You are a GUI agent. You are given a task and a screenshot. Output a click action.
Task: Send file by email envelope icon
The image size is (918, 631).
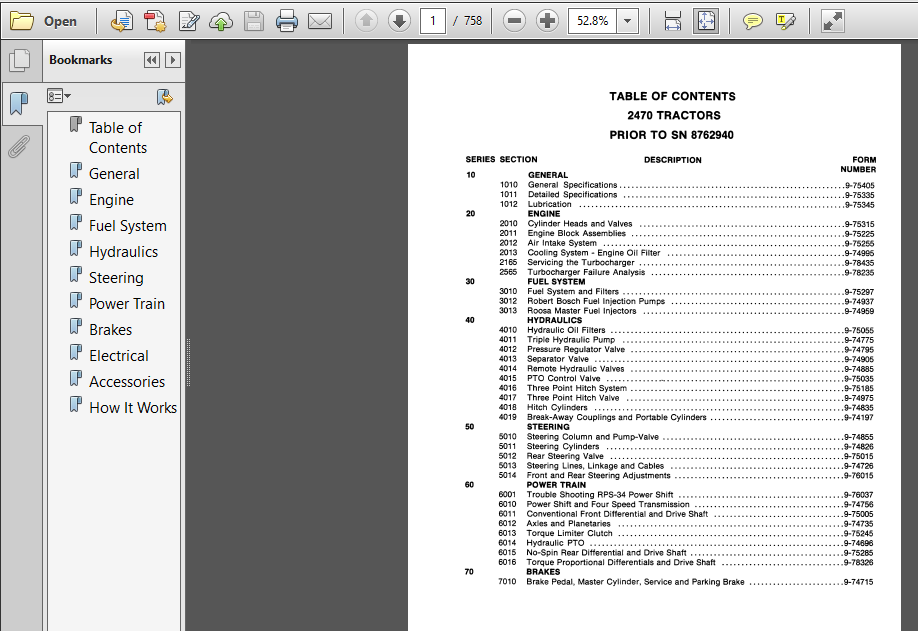320,22
